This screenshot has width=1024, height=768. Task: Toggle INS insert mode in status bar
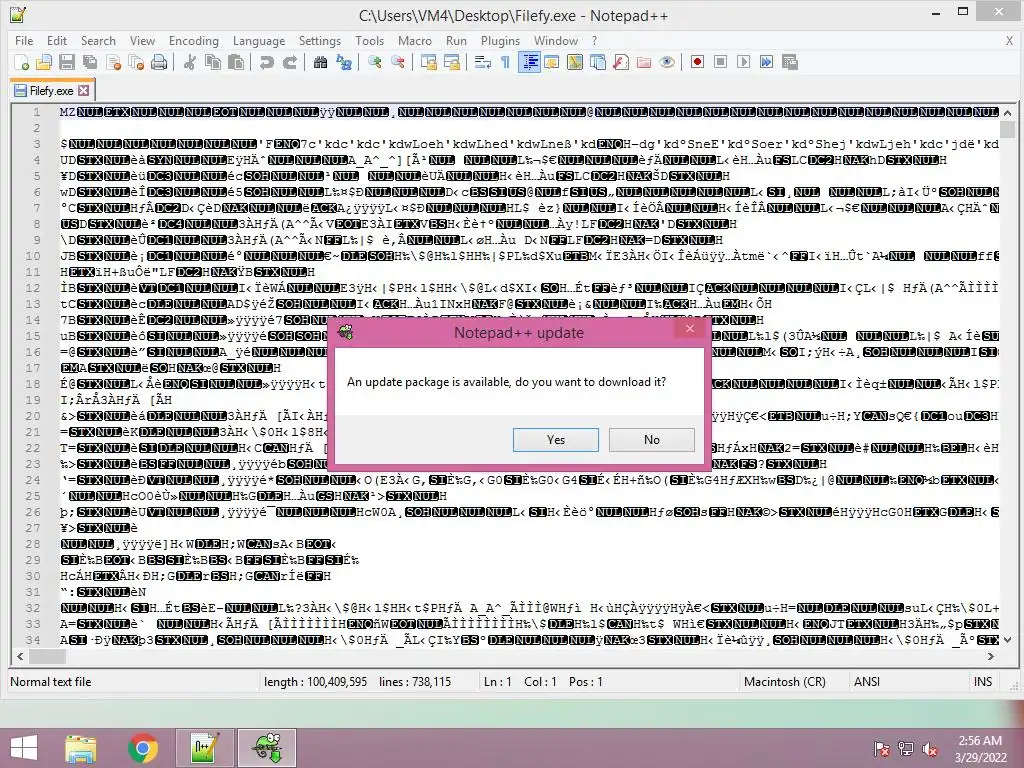pos(982,682)
